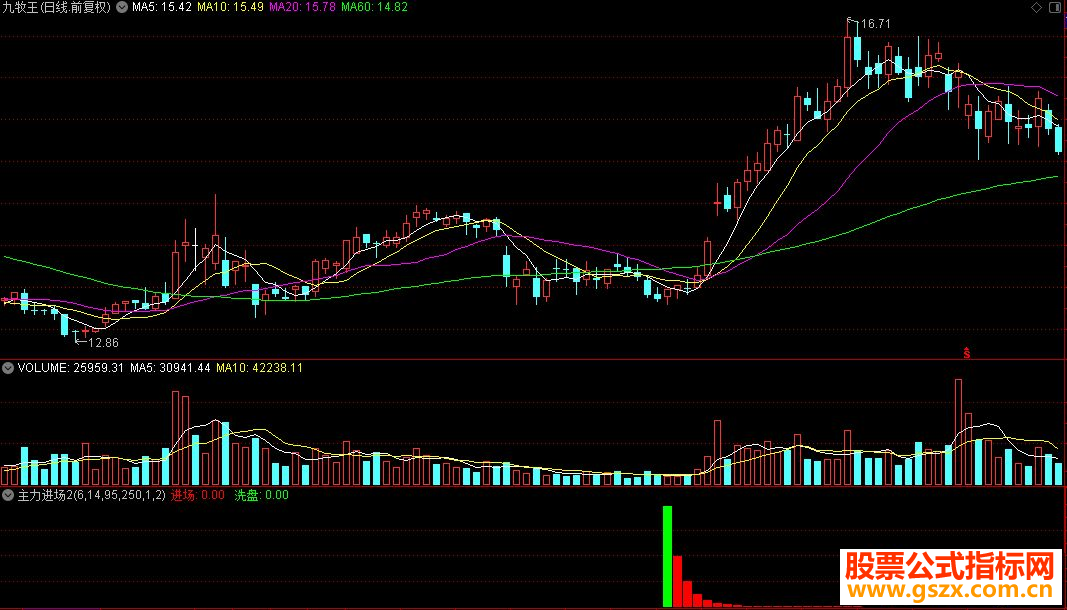Click the 12.86 low price marker
This screenshot has height=610, width=1067.
pos(103,342)
